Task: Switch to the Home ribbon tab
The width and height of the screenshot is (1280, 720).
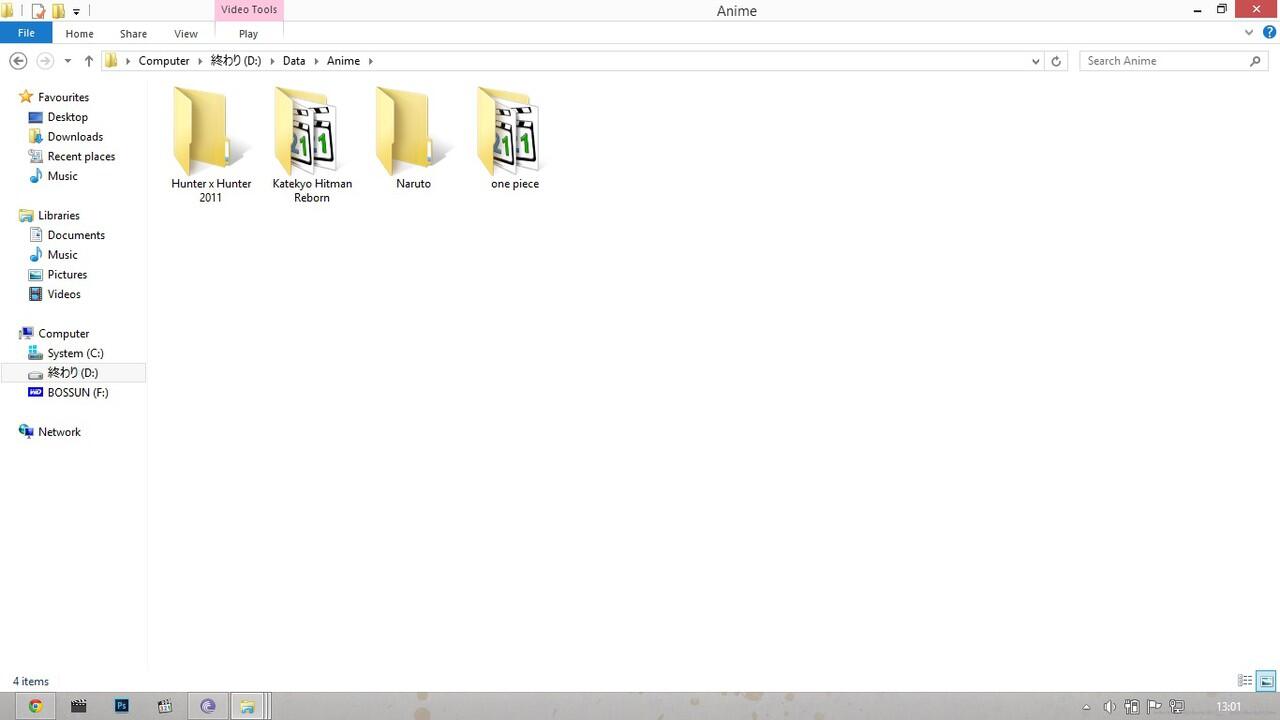Action: tap(79, 33)
